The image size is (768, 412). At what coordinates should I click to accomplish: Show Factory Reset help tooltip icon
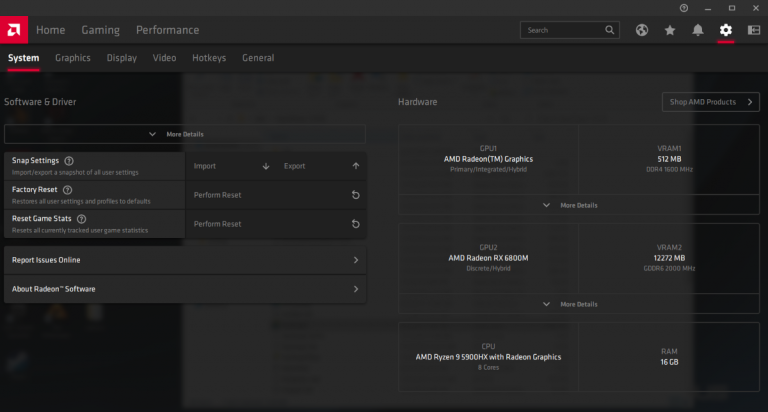point(68,190)
